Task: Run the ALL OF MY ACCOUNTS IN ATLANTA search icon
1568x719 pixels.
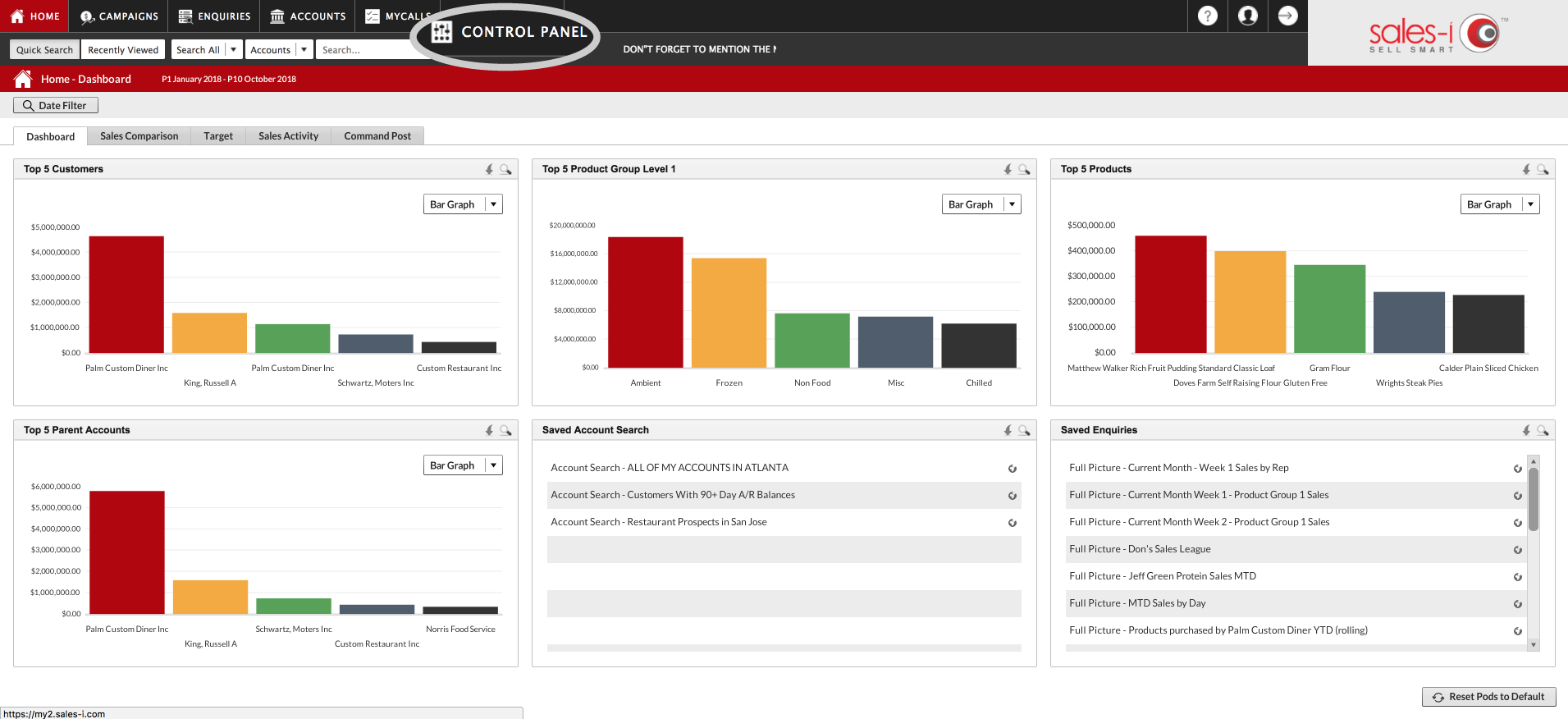Action: coord(1013,469)
